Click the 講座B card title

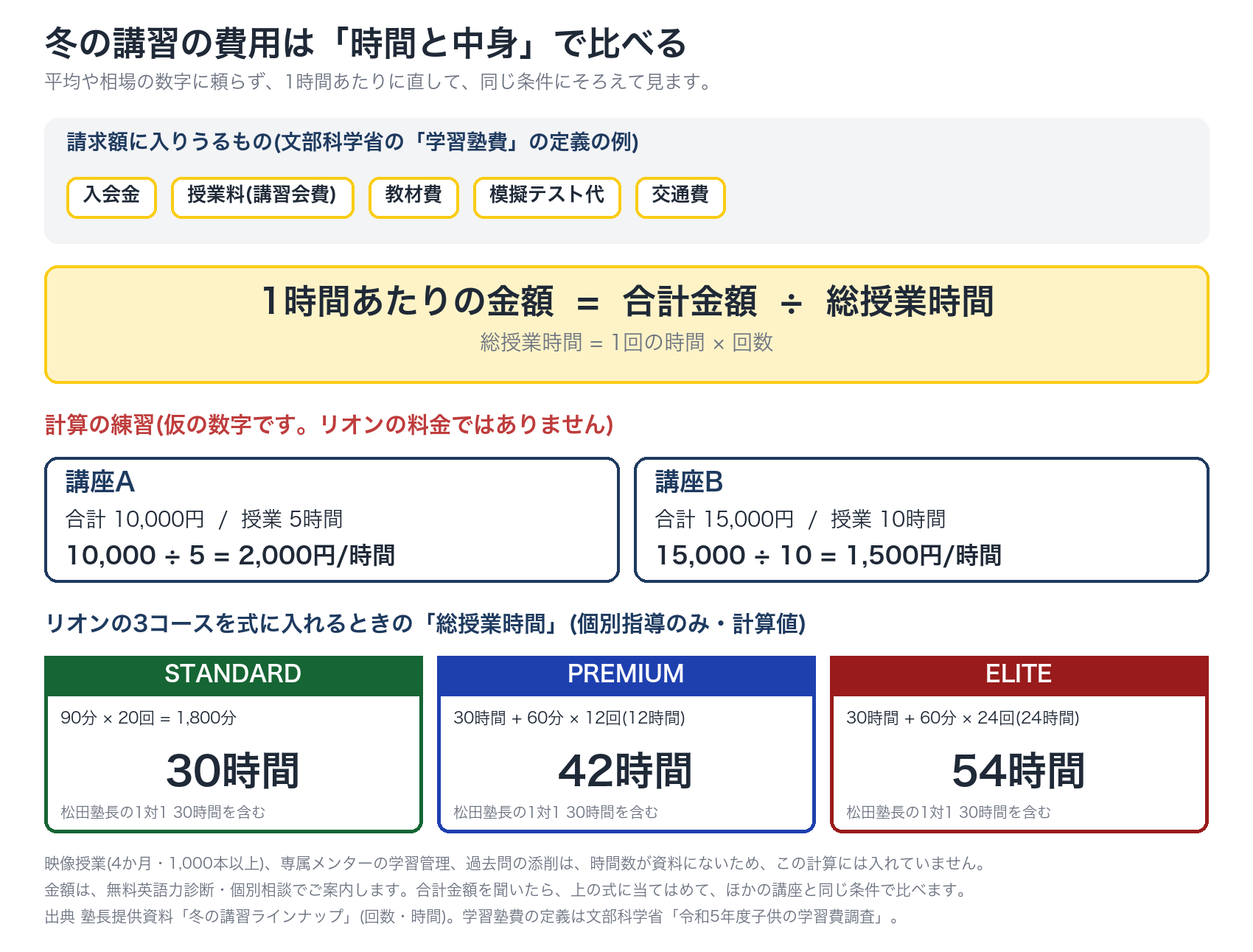689,482
